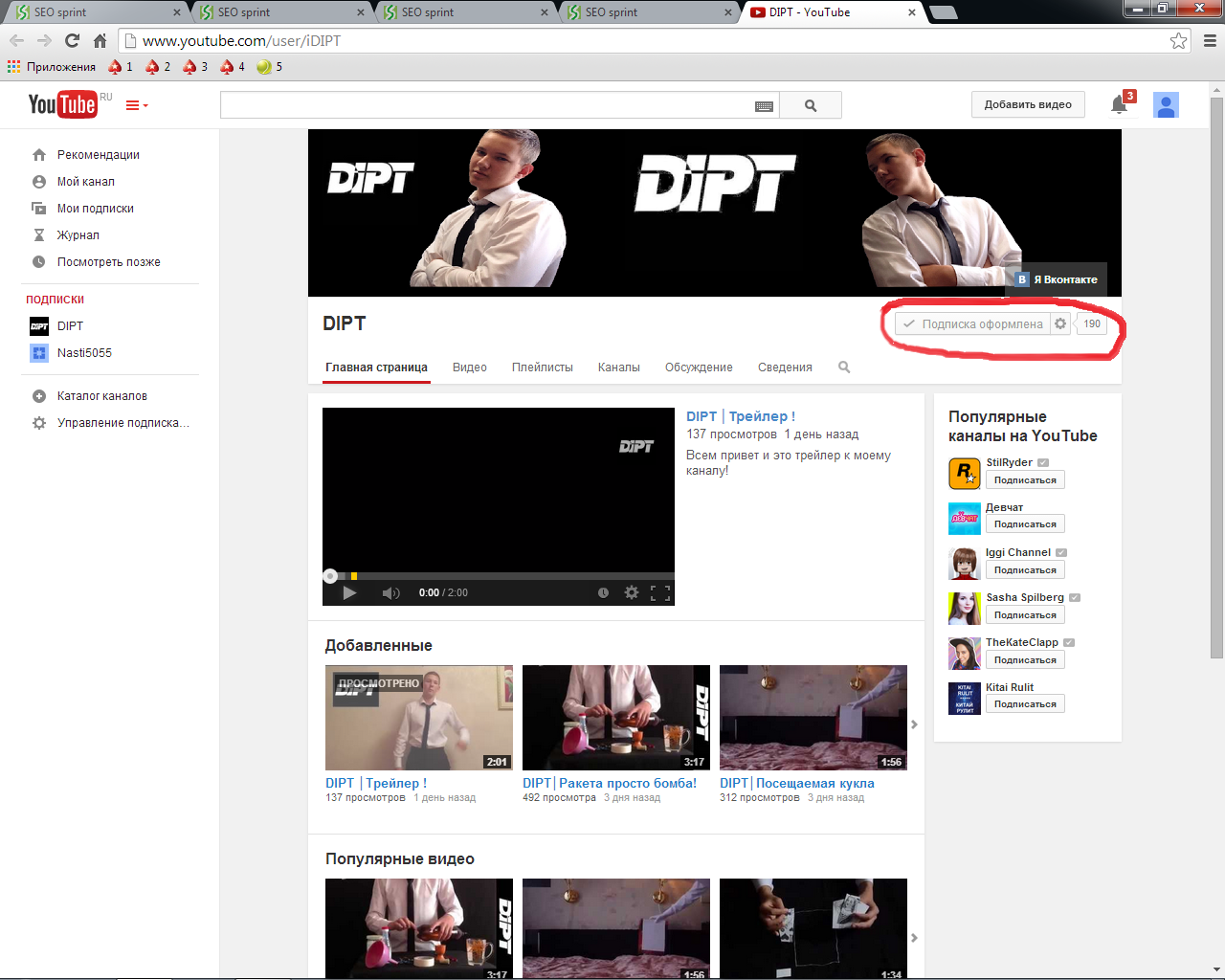This screenshot has height=980, width=1225.
Task: Switch to the Видео tab
Action: coord(470,367)
